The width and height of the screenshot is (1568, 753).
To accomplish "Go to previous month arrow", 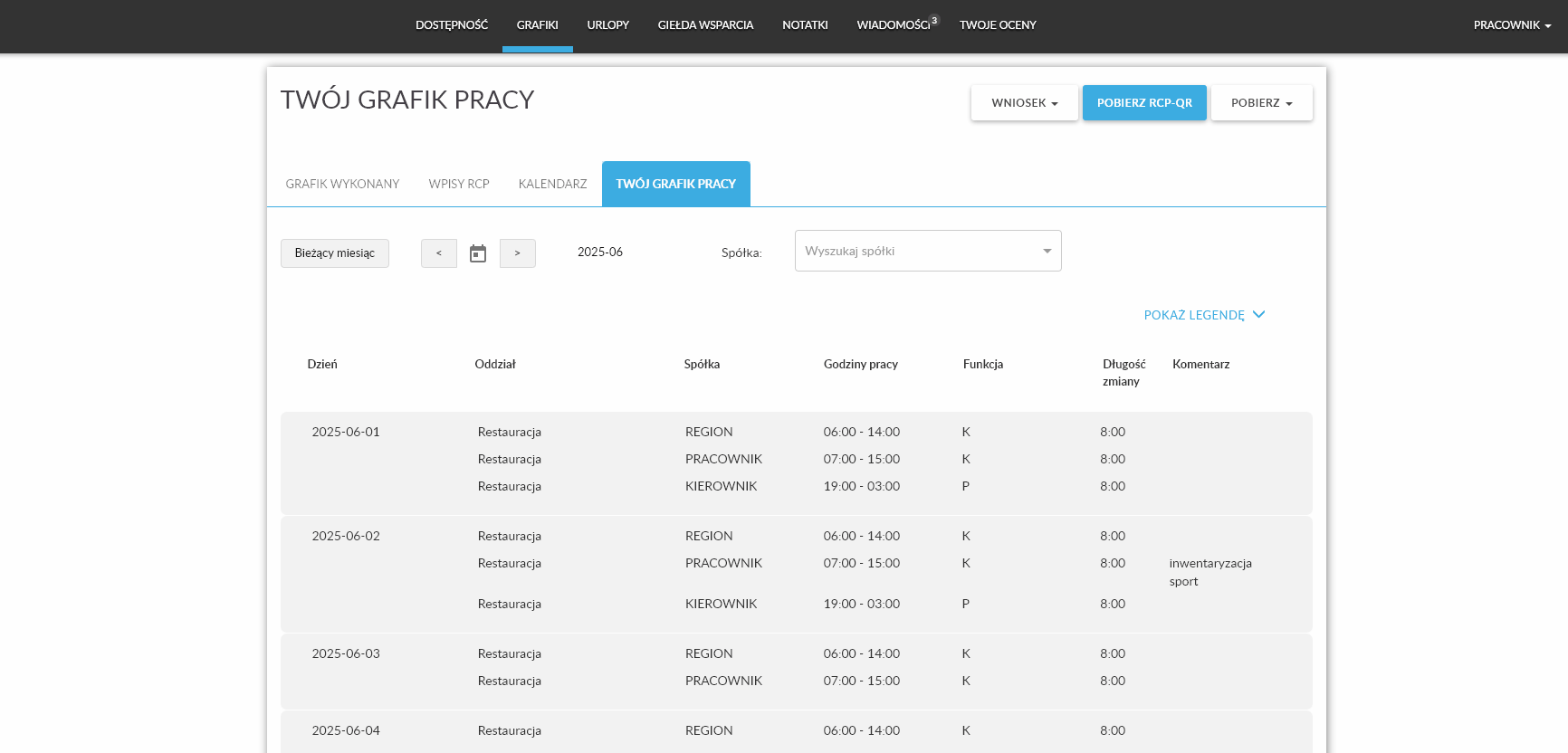I will point(439,253).
